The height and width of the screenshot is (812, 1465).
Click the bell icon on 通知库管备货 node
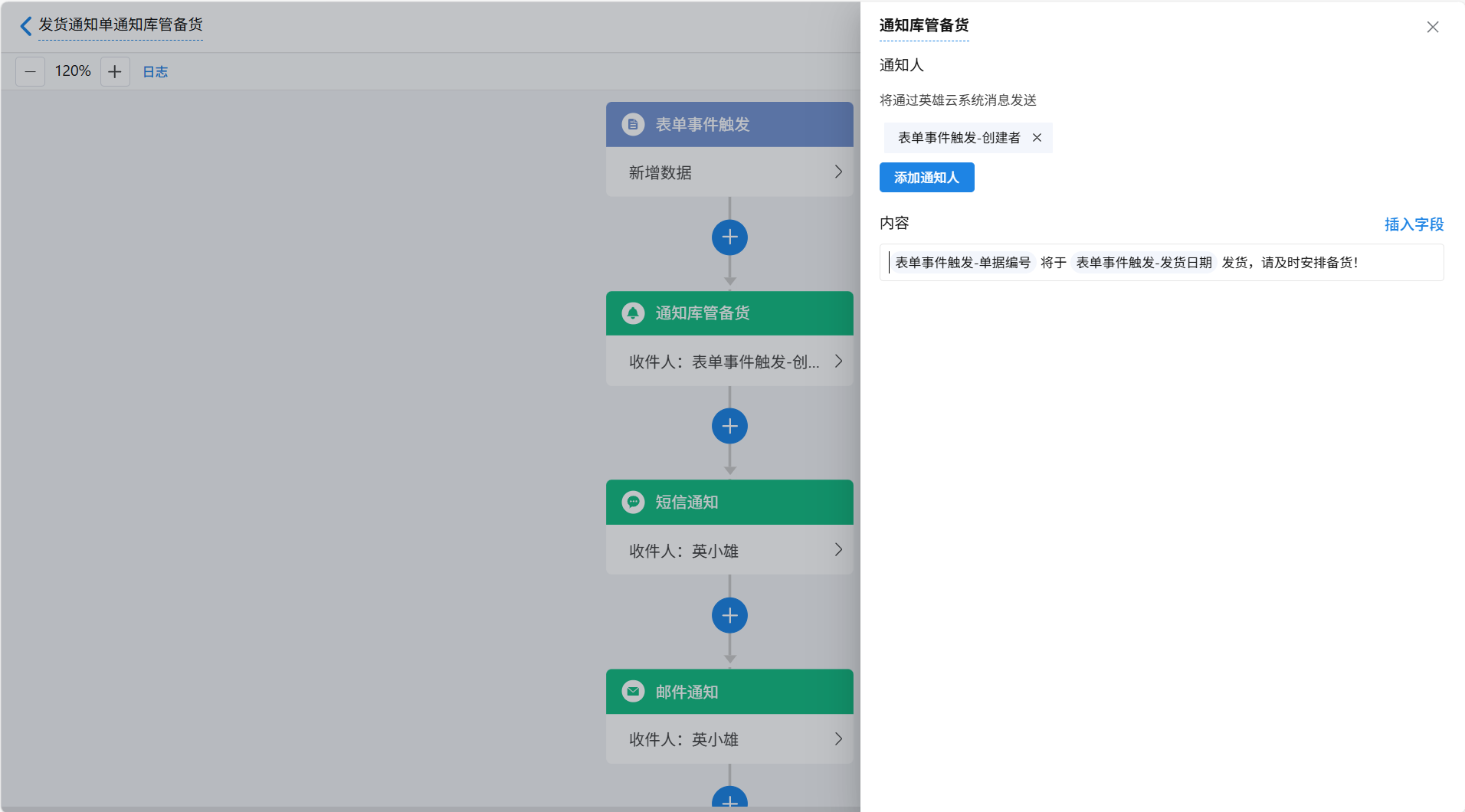(633, 313)
